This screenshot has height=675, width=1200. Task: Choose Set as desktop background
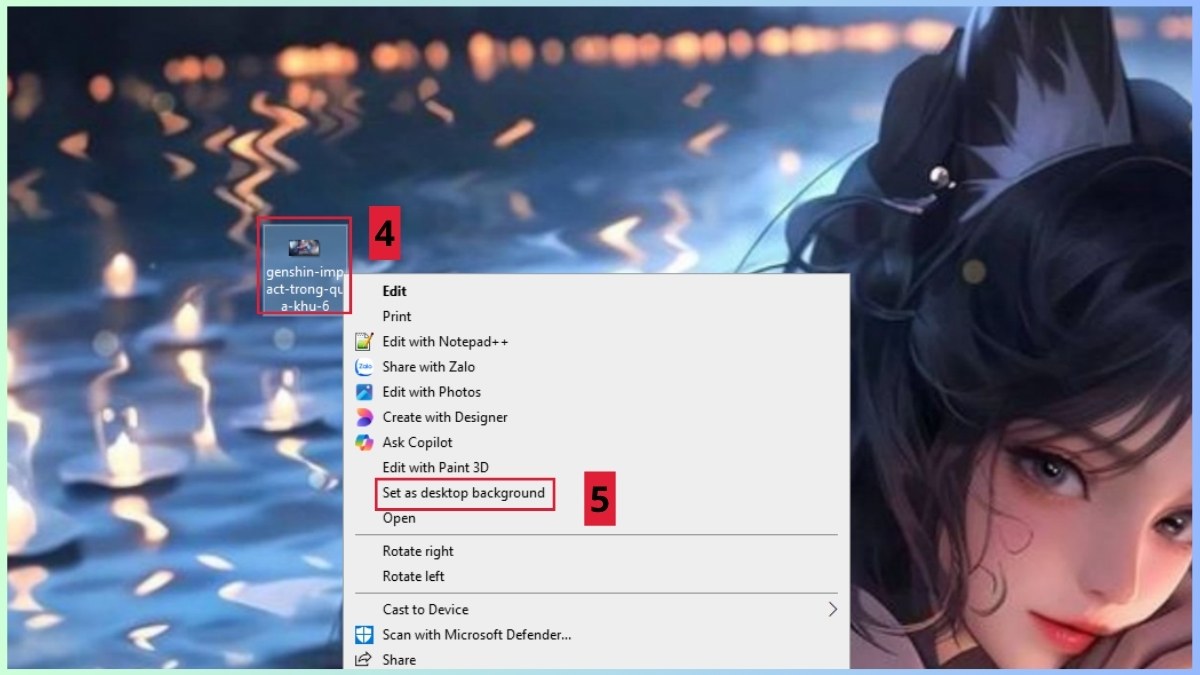coord(463,493)
